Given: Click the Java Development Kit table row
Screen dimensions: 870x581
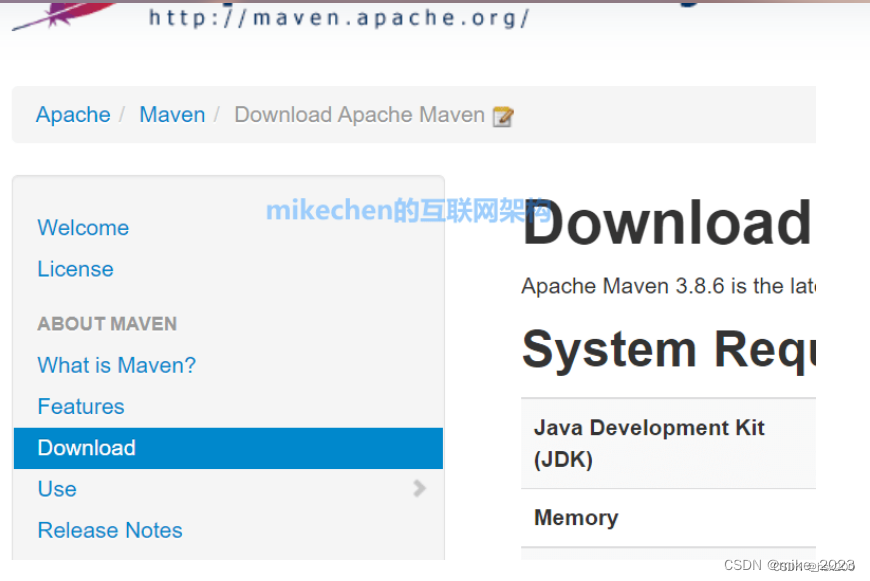Looking at the screenshot, I should click(x=650, y=443).
